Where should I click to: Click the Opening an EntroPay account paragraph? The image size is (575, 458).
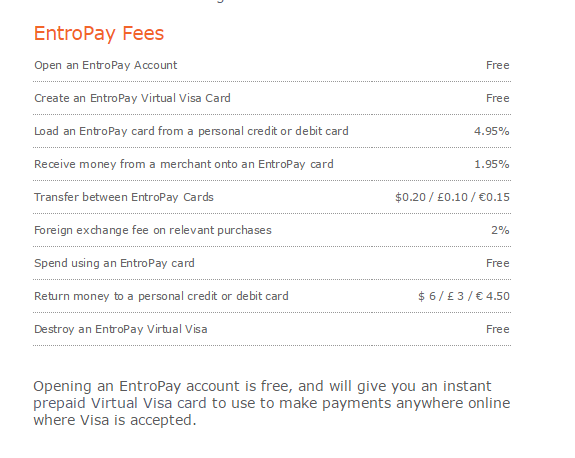point(272,403)
